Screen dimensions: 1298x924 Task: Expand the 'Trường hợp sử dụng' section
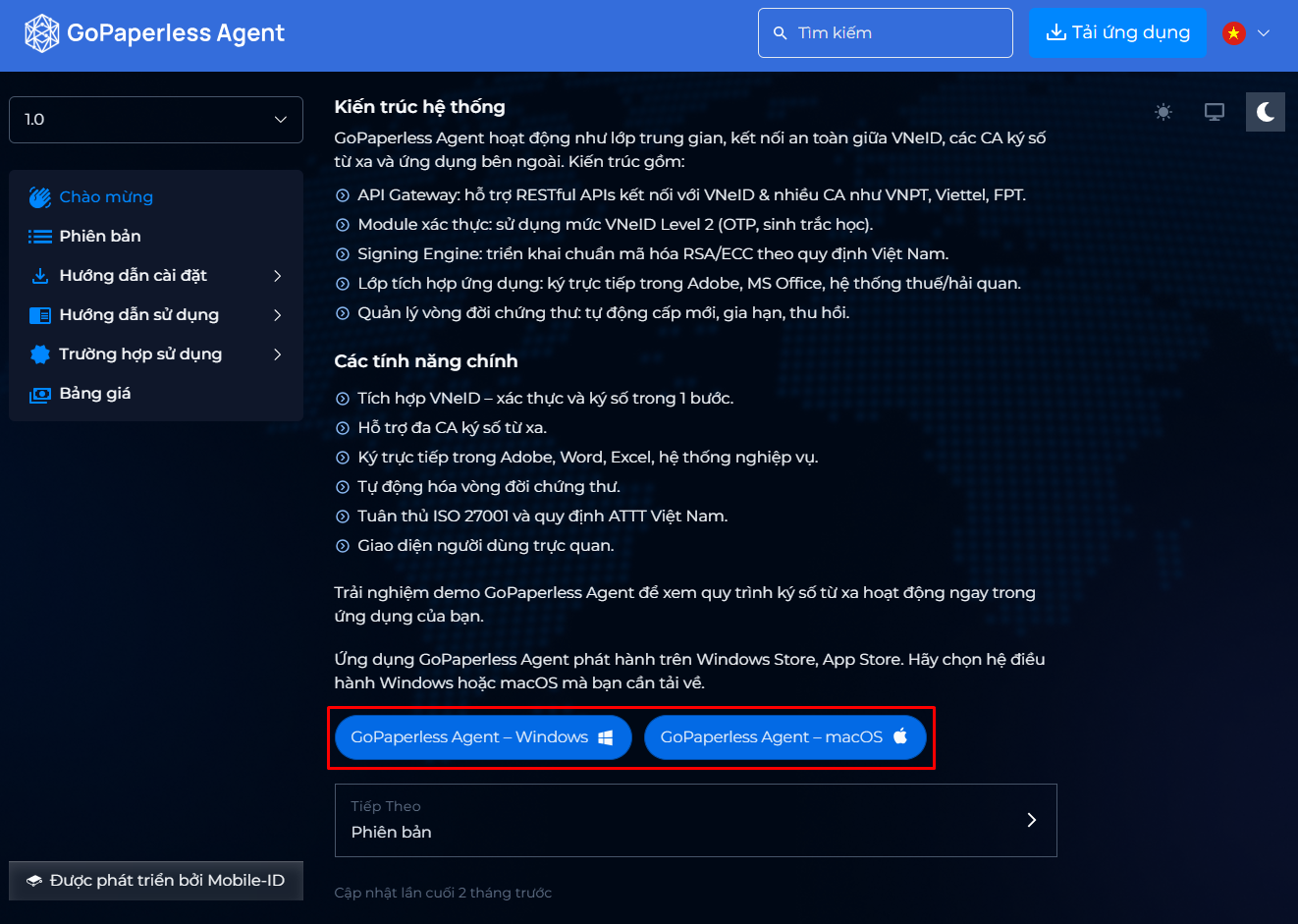156,354
